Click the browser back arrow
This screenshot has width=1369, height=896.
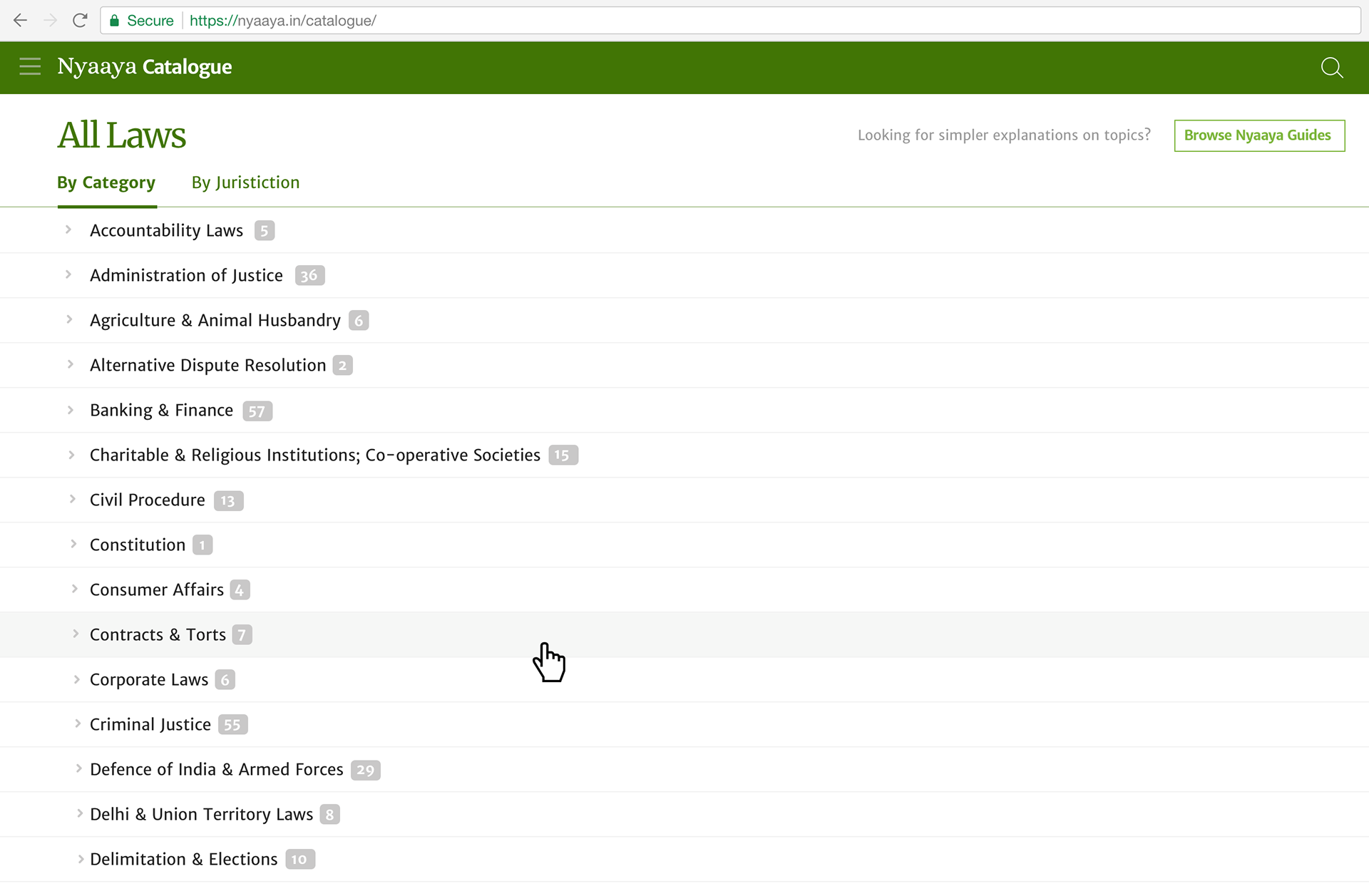(20, 21)
